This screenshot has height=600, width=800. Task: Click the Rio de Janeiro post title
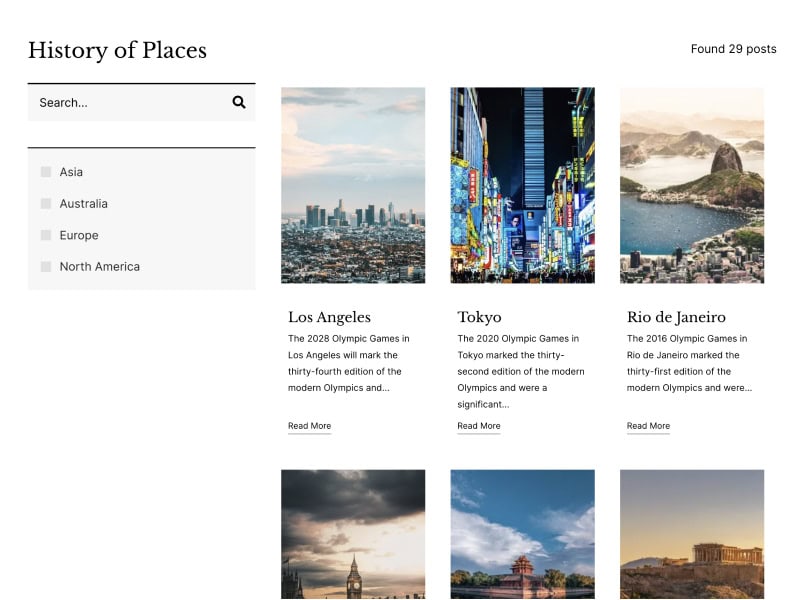tap(676, 317)
